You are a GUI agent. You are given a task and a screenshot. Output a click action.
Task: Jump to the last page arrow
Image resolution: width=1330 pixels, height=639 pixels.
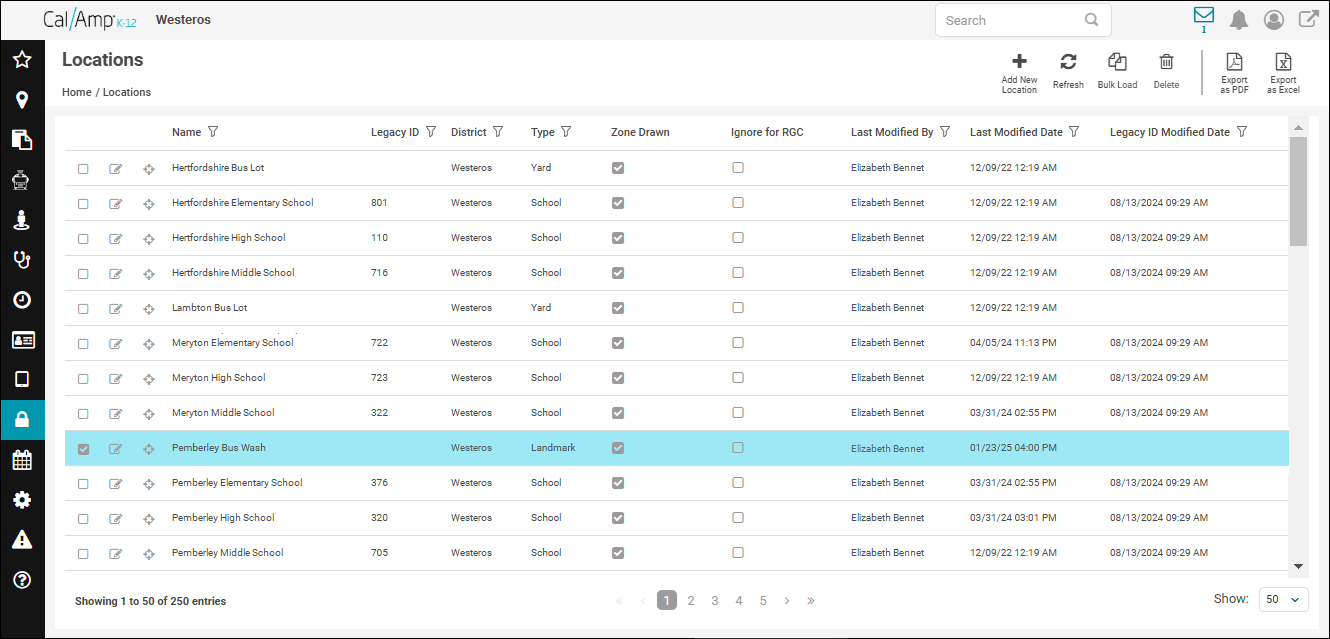(x=811, y=600)
